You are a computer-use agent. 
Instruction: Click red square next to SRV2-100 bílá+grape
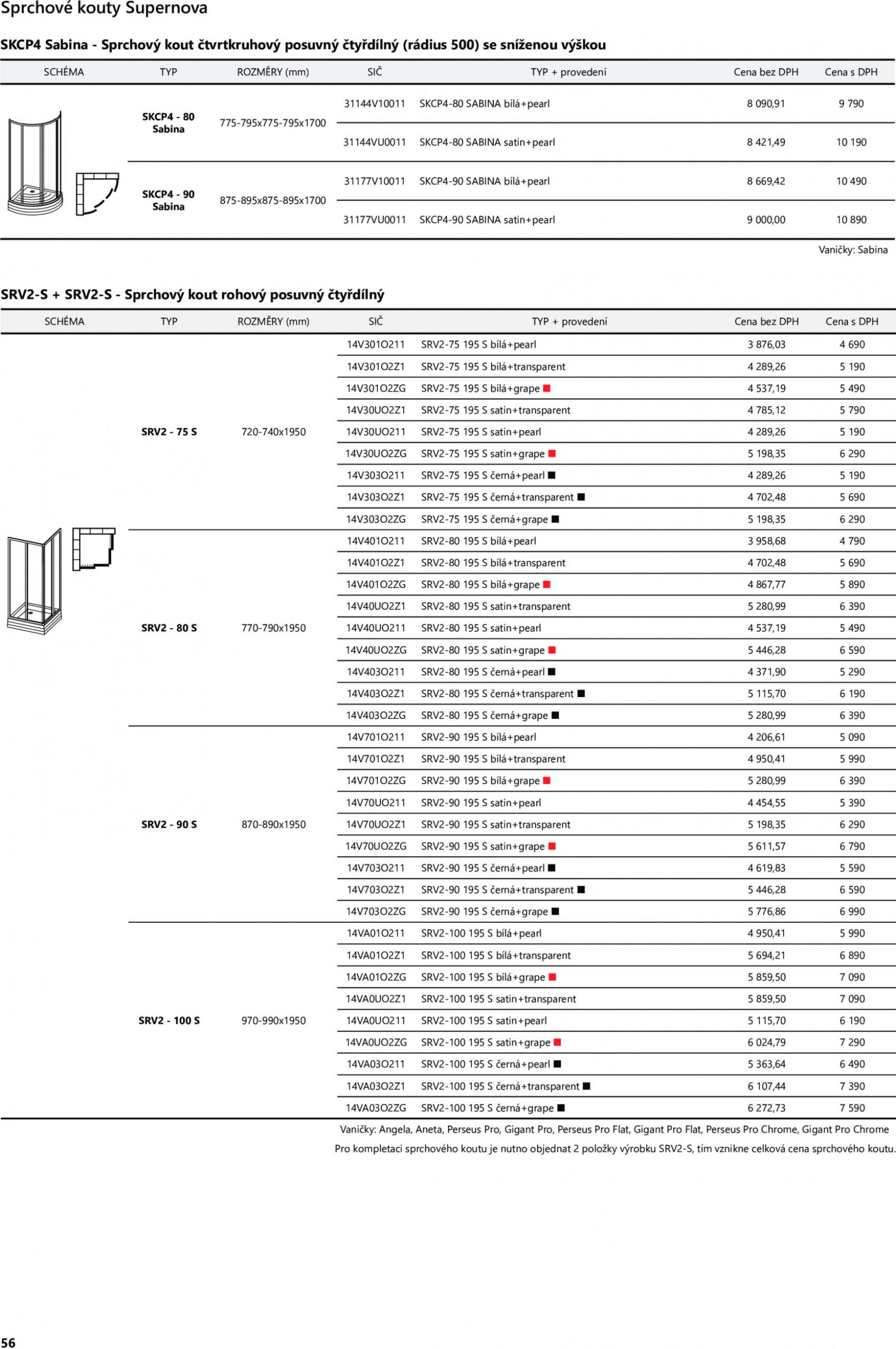(x=552, y=977)
